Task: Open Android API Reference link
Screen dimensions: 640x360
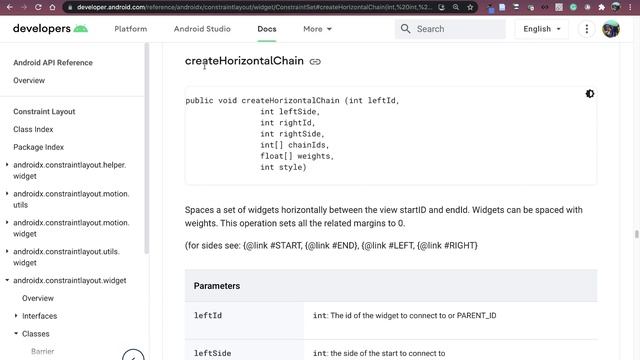Action: click(x=53, y=62)
